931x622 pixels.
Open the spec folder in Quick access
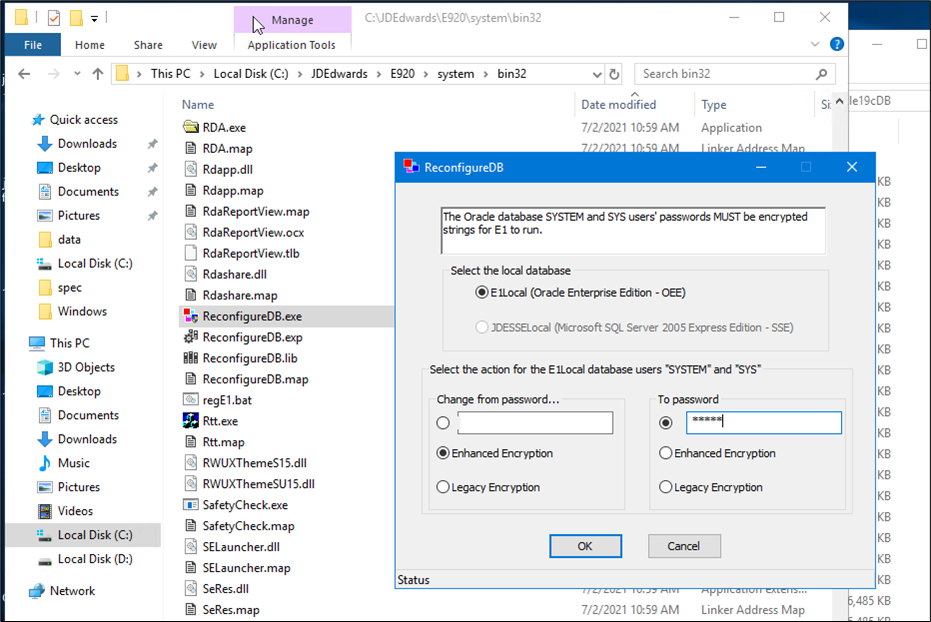coord(69,288)
